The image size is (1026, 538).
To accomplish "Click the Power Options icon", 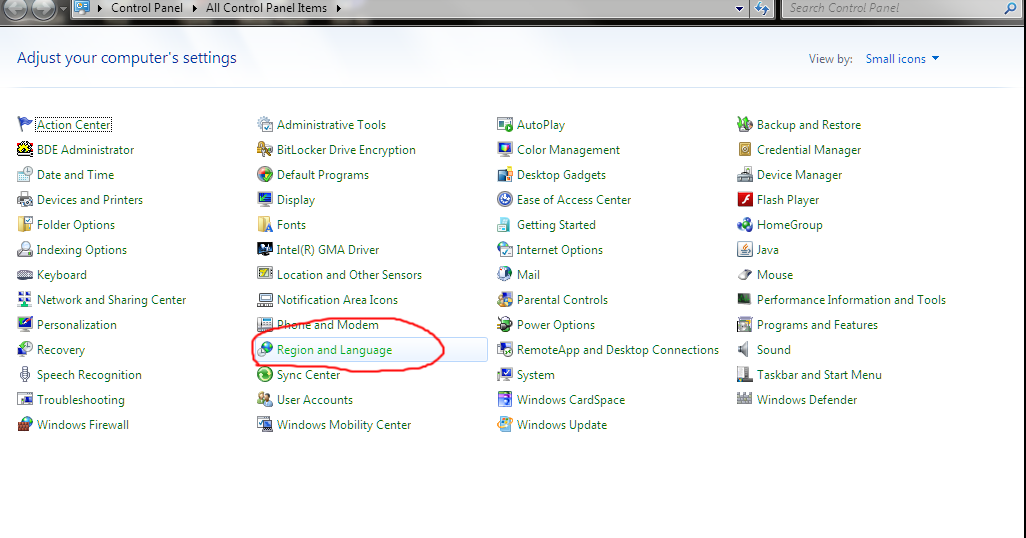I will tap(505, 325).
